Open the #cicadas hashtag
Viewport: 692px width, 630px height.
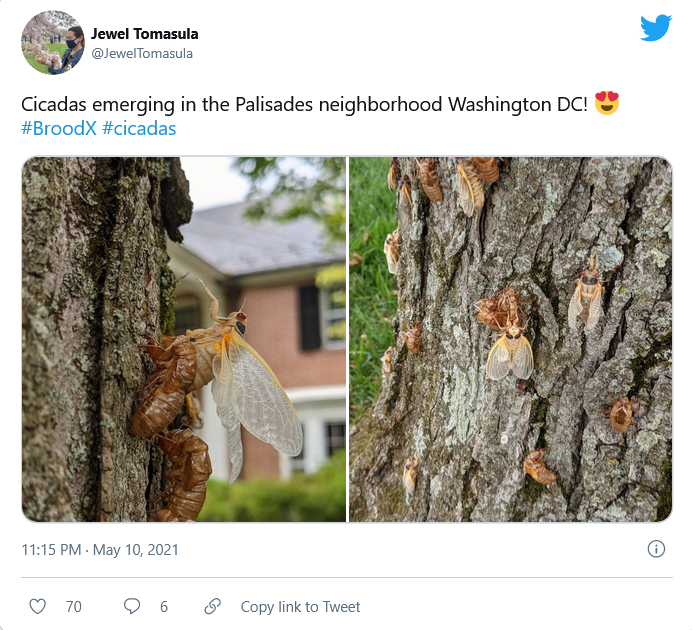[139, 128]
